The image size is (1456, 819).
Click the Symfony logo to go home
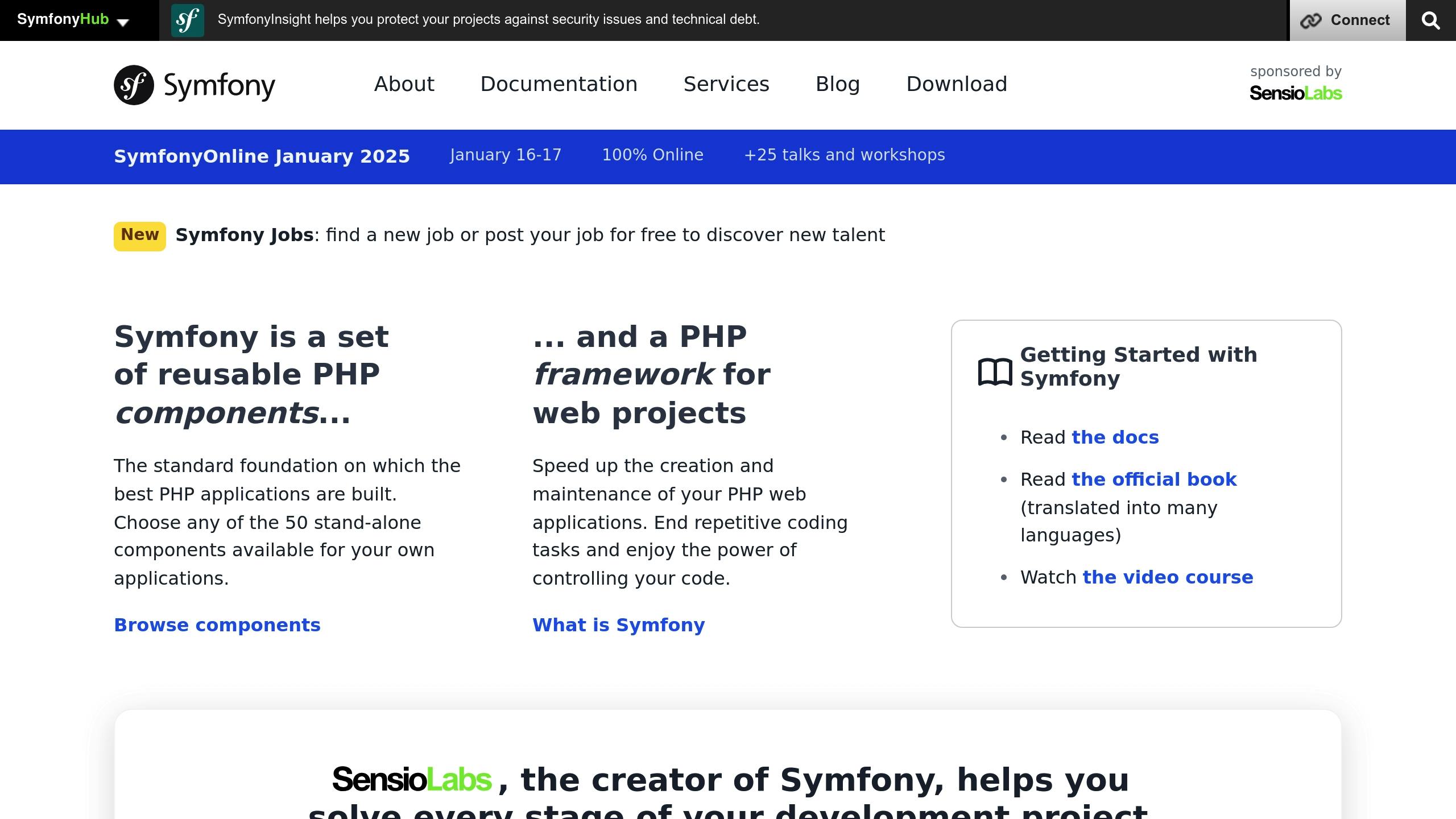pyautogui.click(x=193, y=84)
